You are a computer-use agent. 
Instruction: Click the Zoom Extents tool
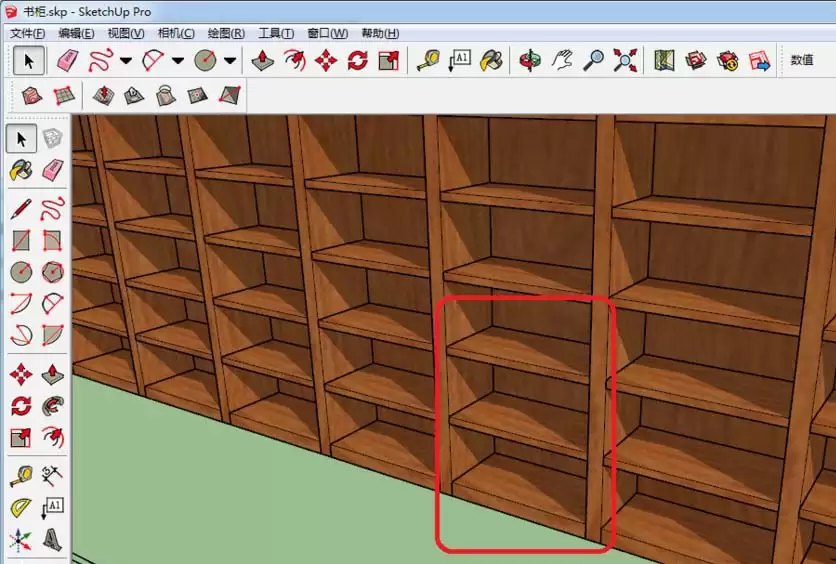pyautogui.click(x=625, y=60)
